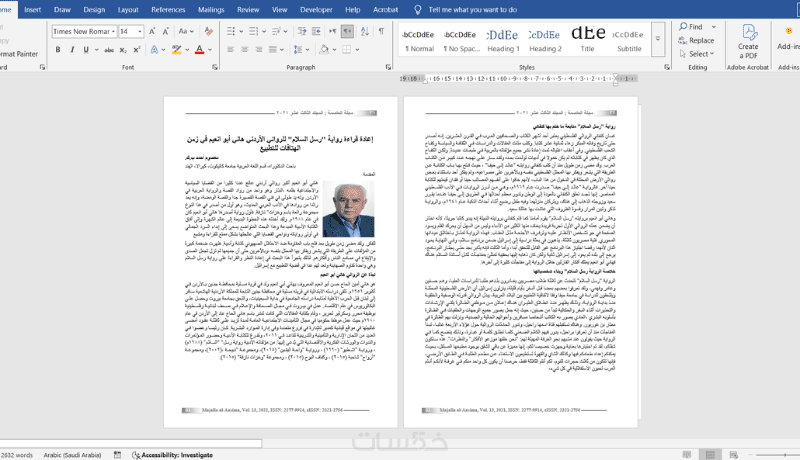Toggle Underline formatting
Image resolution: width=800 pixels, height=460 pixels.
86,49
